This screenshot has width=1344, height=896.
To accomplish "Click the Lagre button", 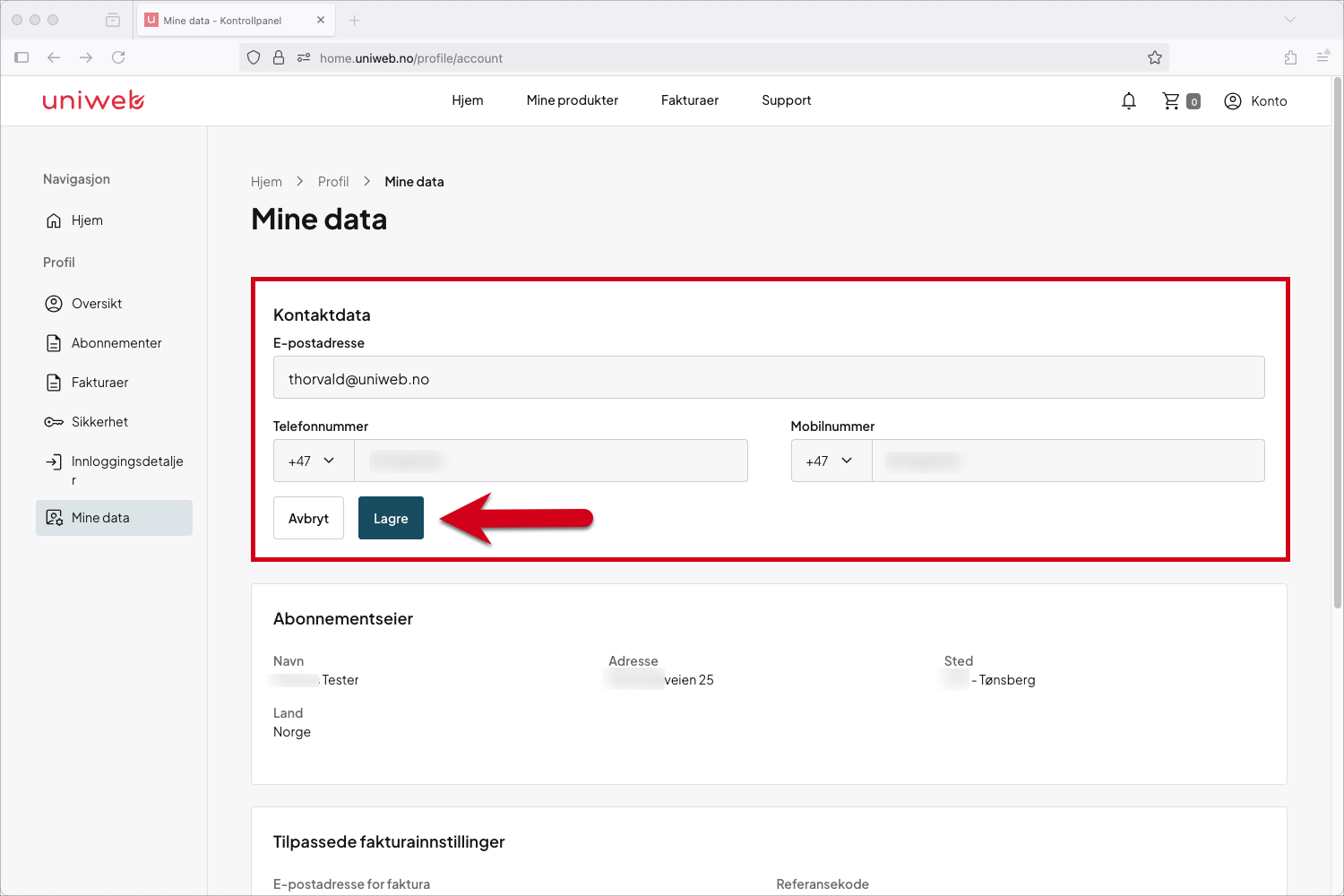I will point(391,518).
